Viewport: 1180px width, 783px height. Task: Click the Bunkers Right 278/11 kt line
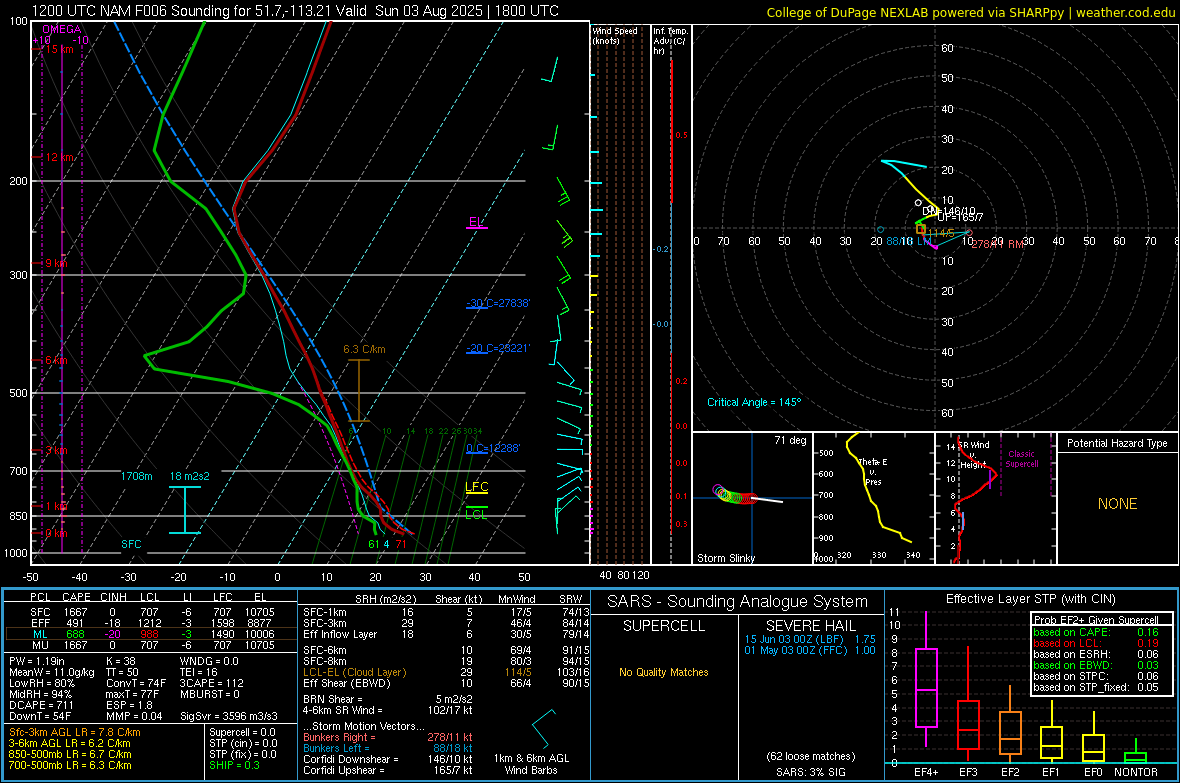point(388,737)
